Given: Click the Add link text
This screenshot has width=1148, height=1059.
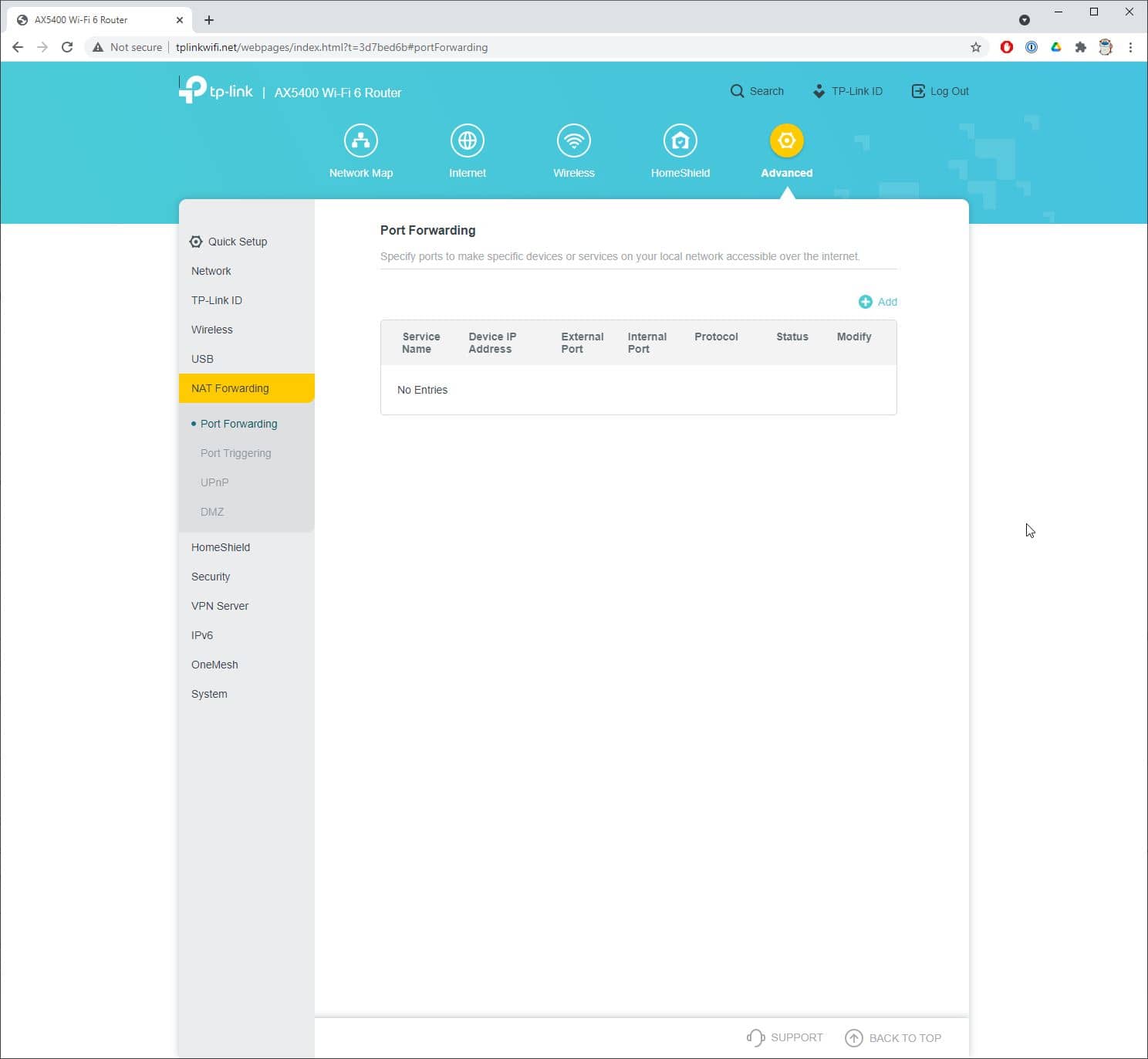Looking at the screenshot, I should pos(887,302).
